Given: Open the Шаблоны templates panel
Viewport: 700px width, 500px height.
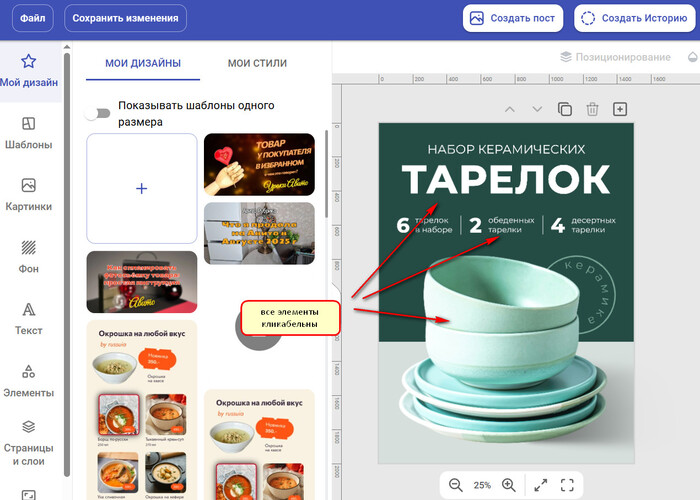Looking at the screenshot, I should [29, 133].
